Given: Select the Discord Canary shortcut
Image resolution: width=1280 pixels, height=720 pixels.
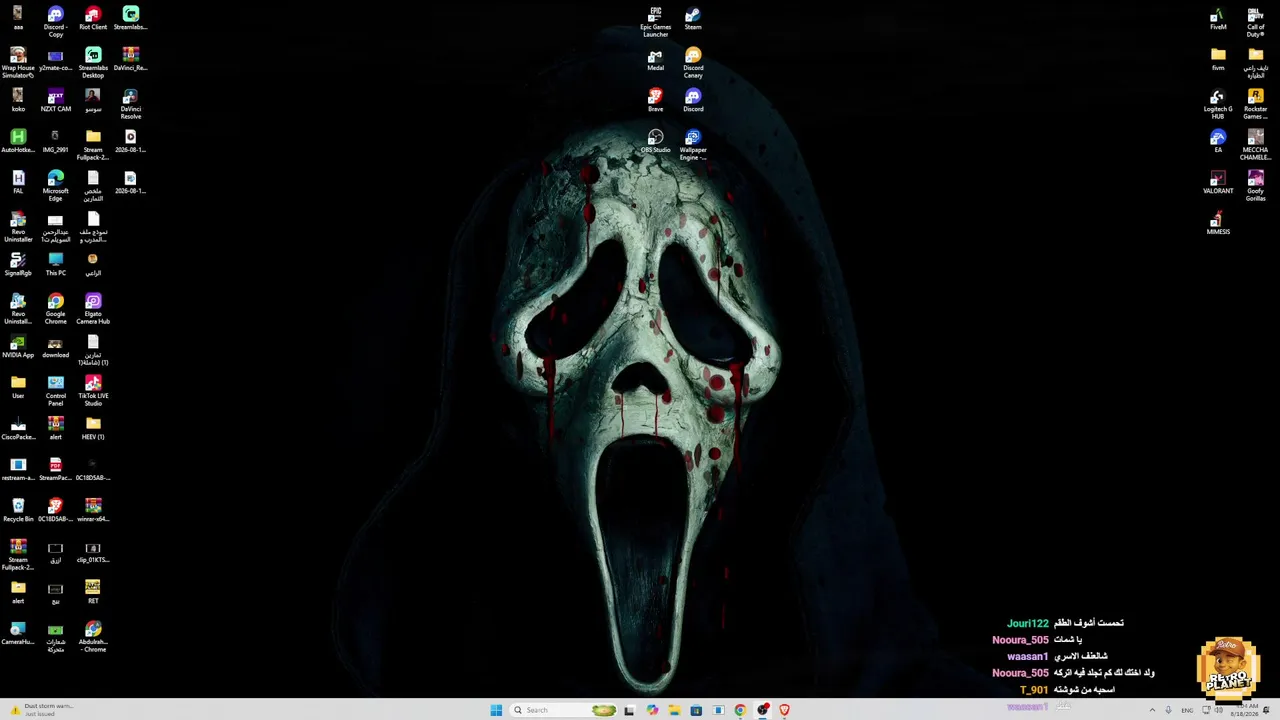Looking at the screenshot, I should pyautogui.click(x=693, y=62).
